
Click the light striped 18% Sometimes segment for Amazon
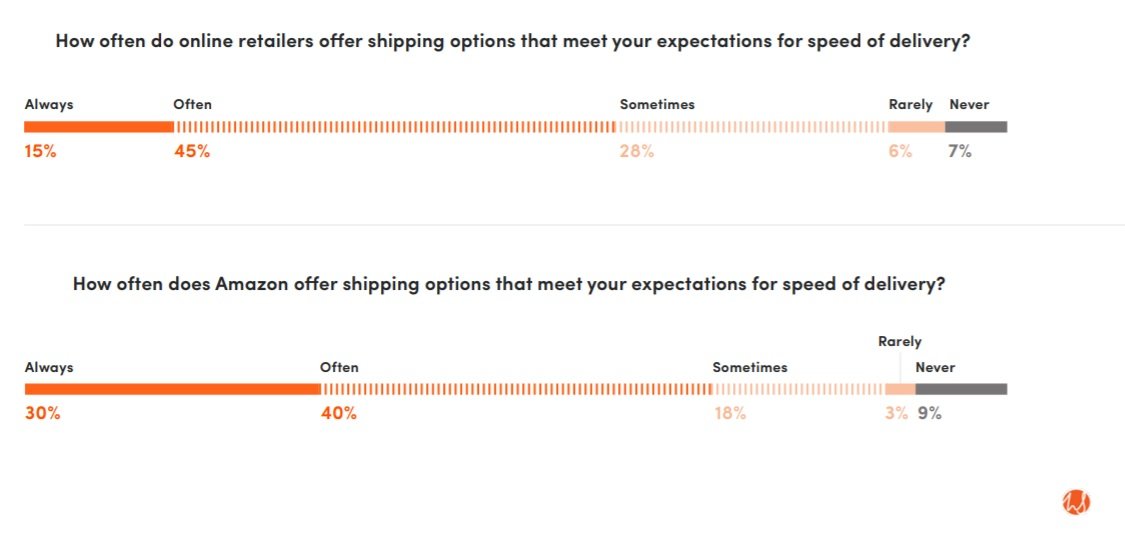(799, 389)
